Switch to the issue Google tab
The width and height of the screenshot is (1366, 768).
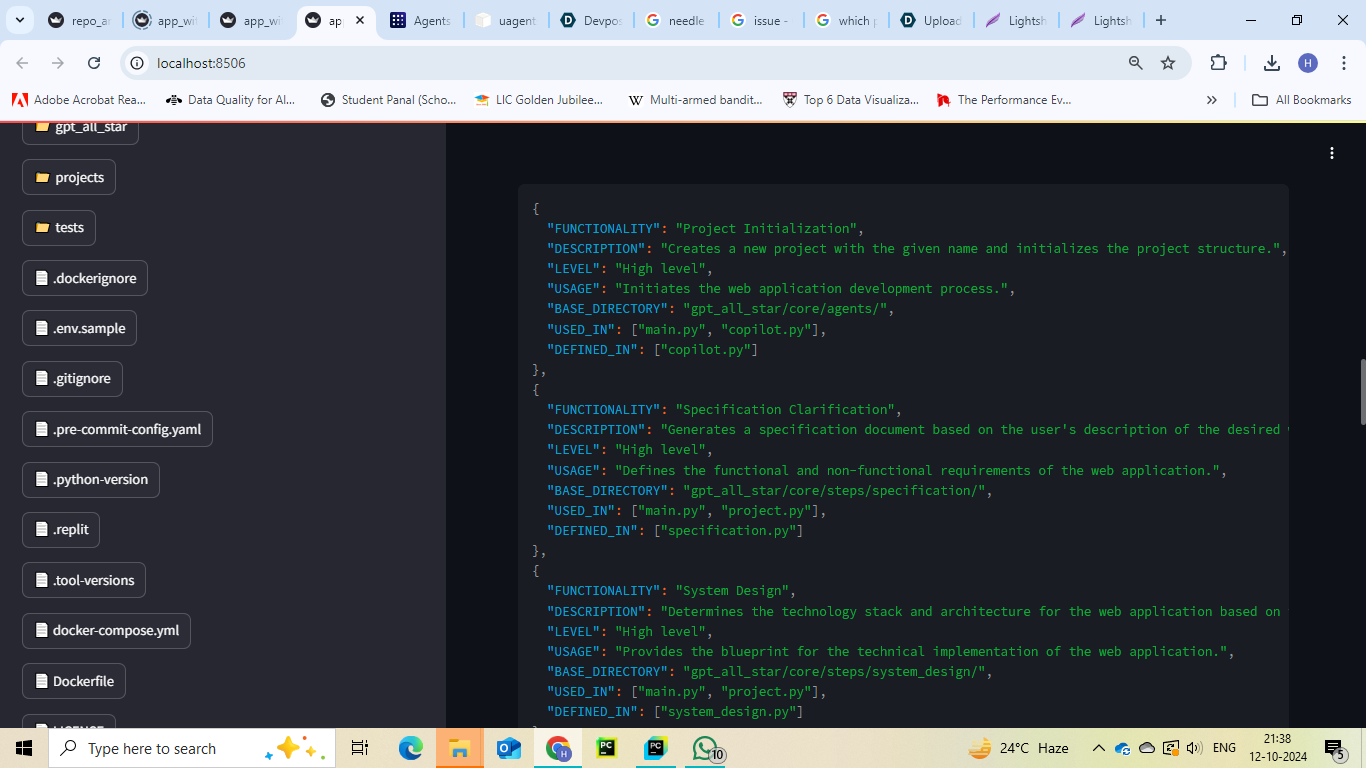(x=761, y=20)
